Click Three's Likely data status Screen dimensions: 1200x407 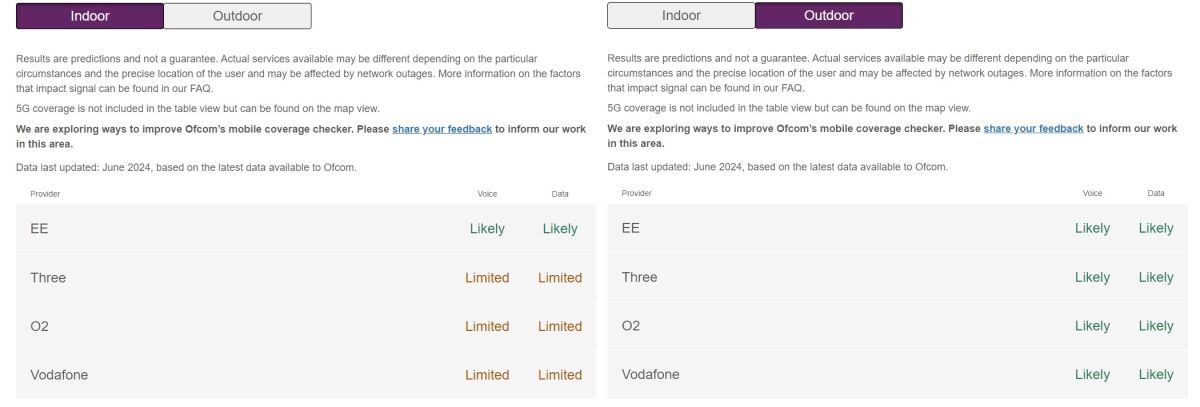(x=1156, y=278)
